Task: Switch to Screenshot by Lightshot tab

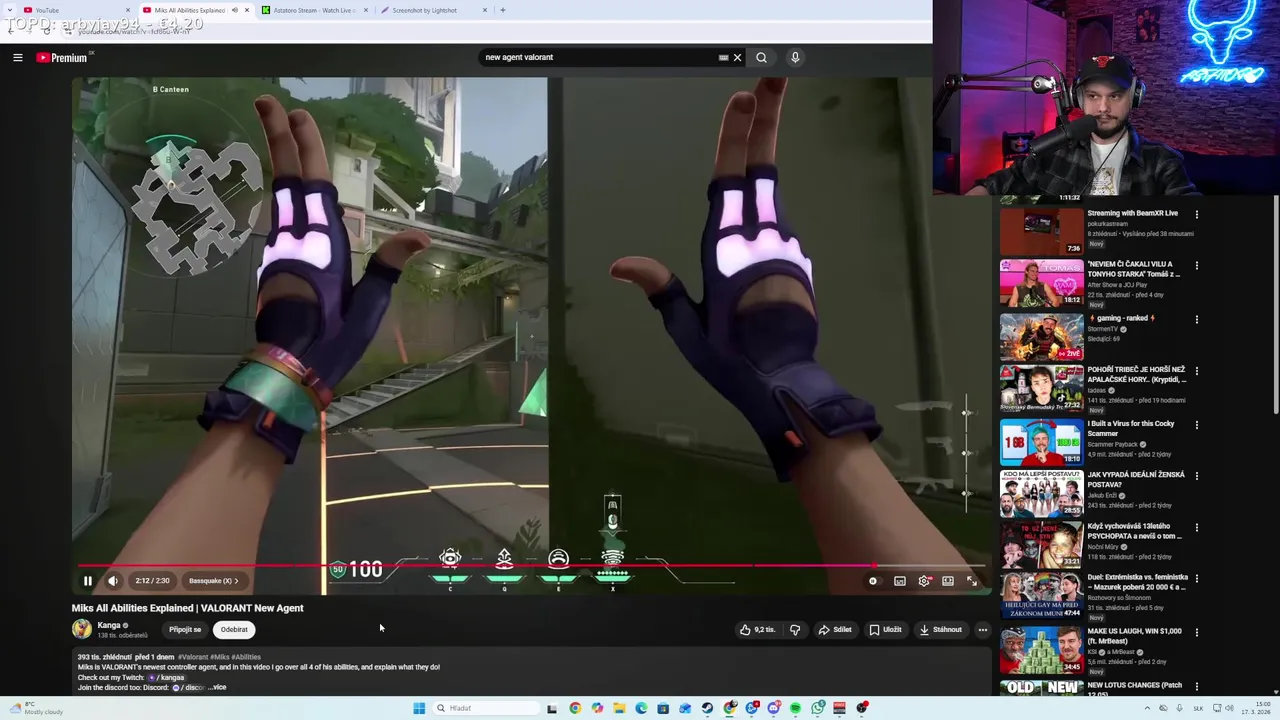Action: click(433, 10)
